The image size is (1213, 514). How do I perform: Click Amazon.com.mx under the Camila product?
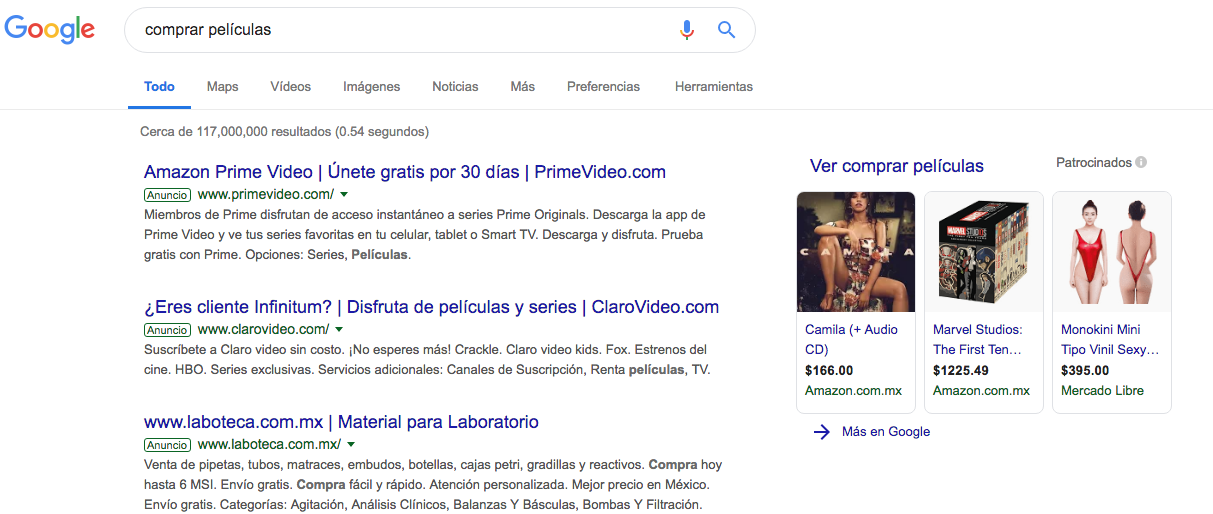pyautogui.click(x=854, y=391)
